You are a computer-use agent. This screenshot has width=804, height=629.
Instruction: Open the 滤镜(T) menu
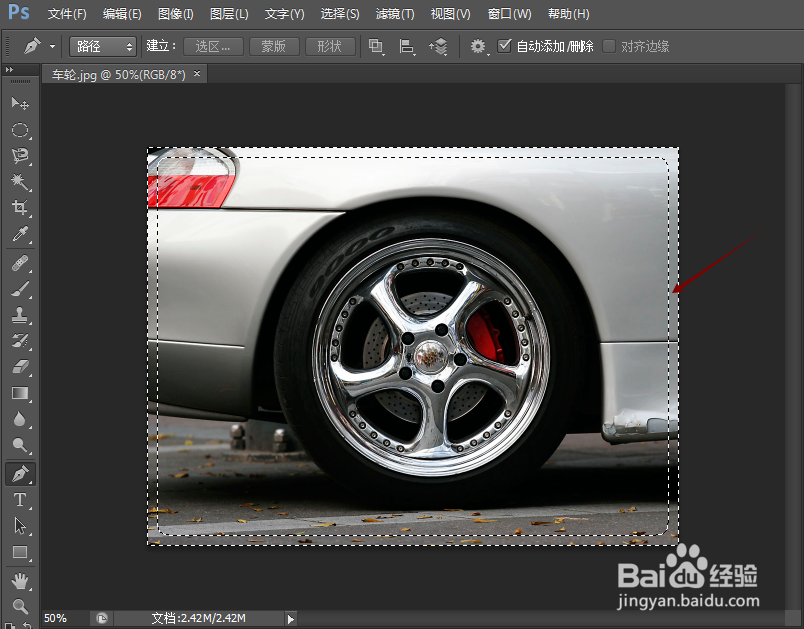[395, 14]
